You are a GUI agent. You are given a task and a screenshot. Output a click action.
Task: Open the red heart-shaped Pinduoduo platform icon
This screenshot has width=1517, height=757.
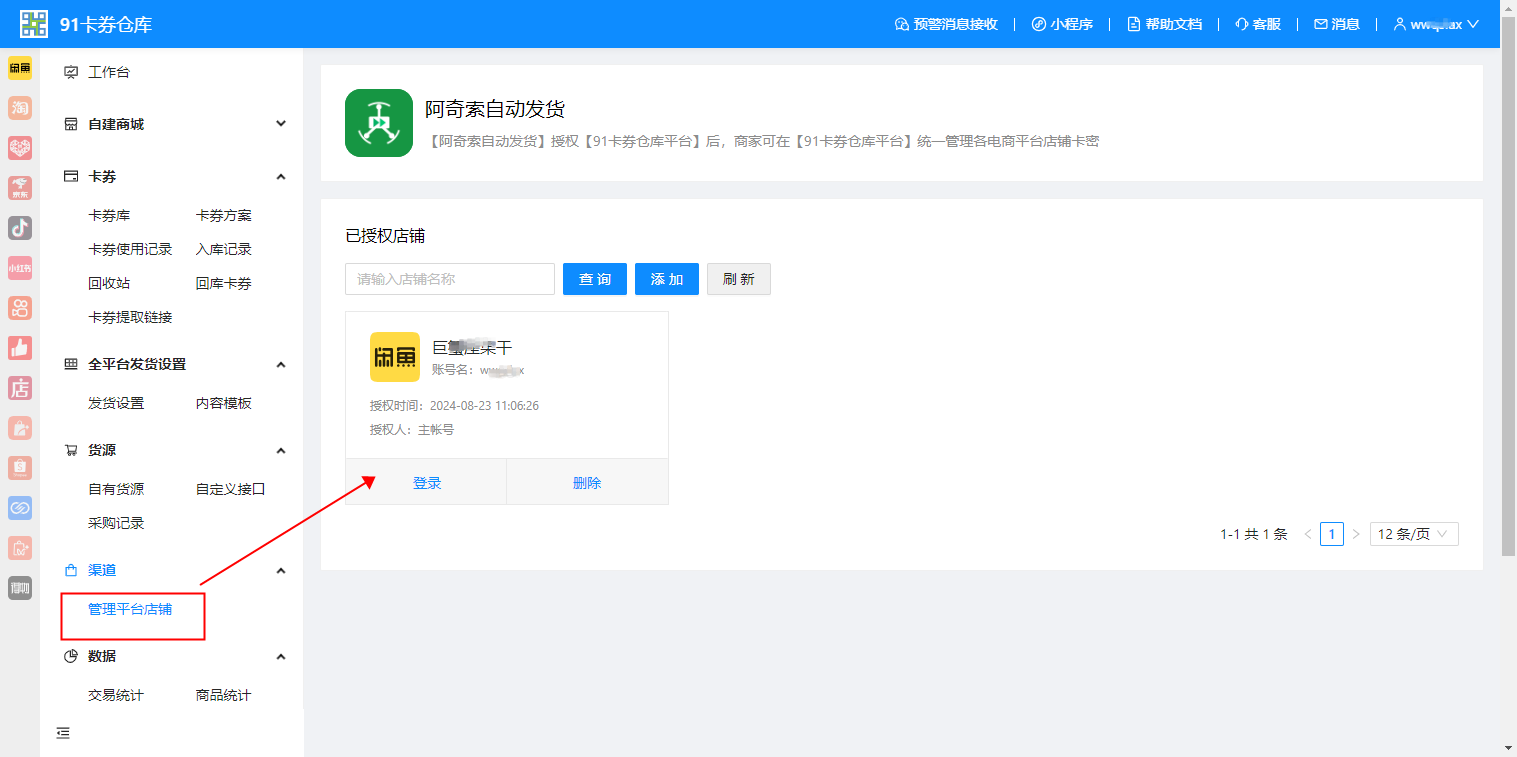(20, 148)
